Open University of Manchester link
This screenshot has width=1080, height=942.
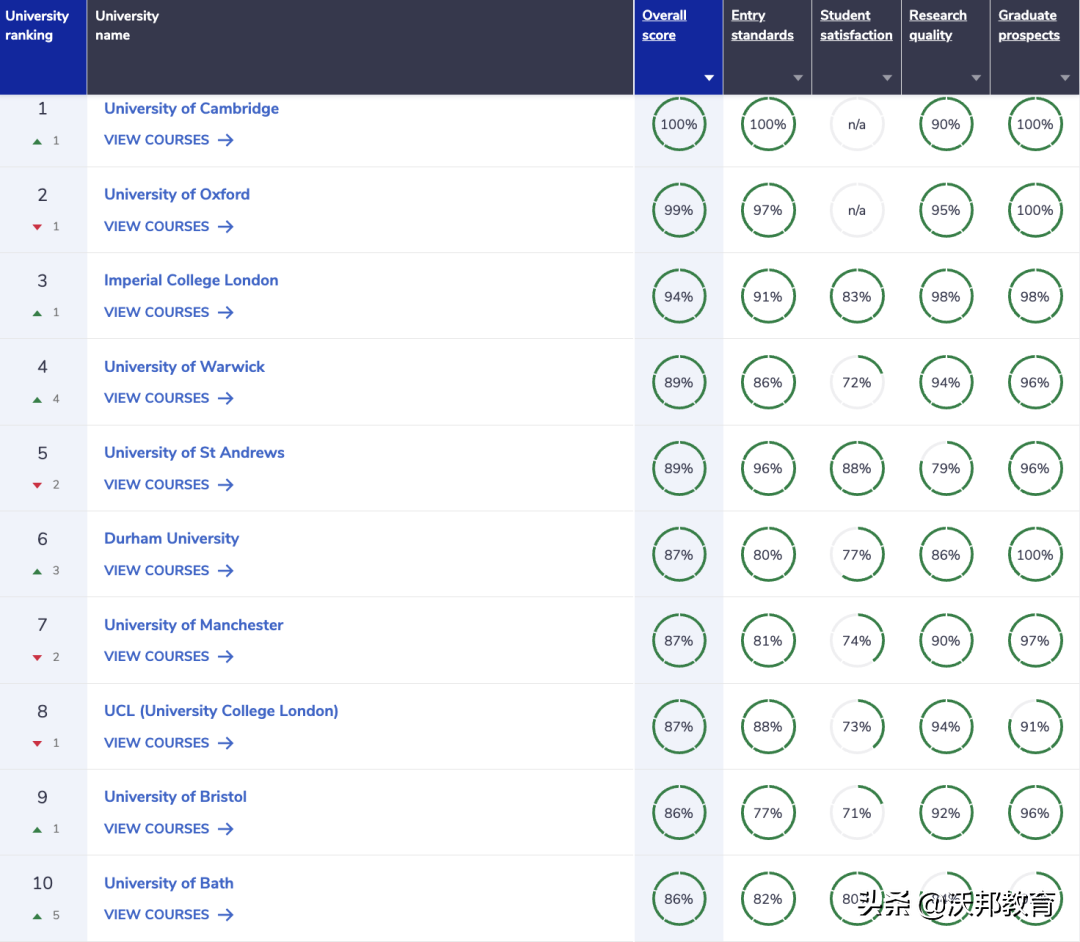pos(194,625)
